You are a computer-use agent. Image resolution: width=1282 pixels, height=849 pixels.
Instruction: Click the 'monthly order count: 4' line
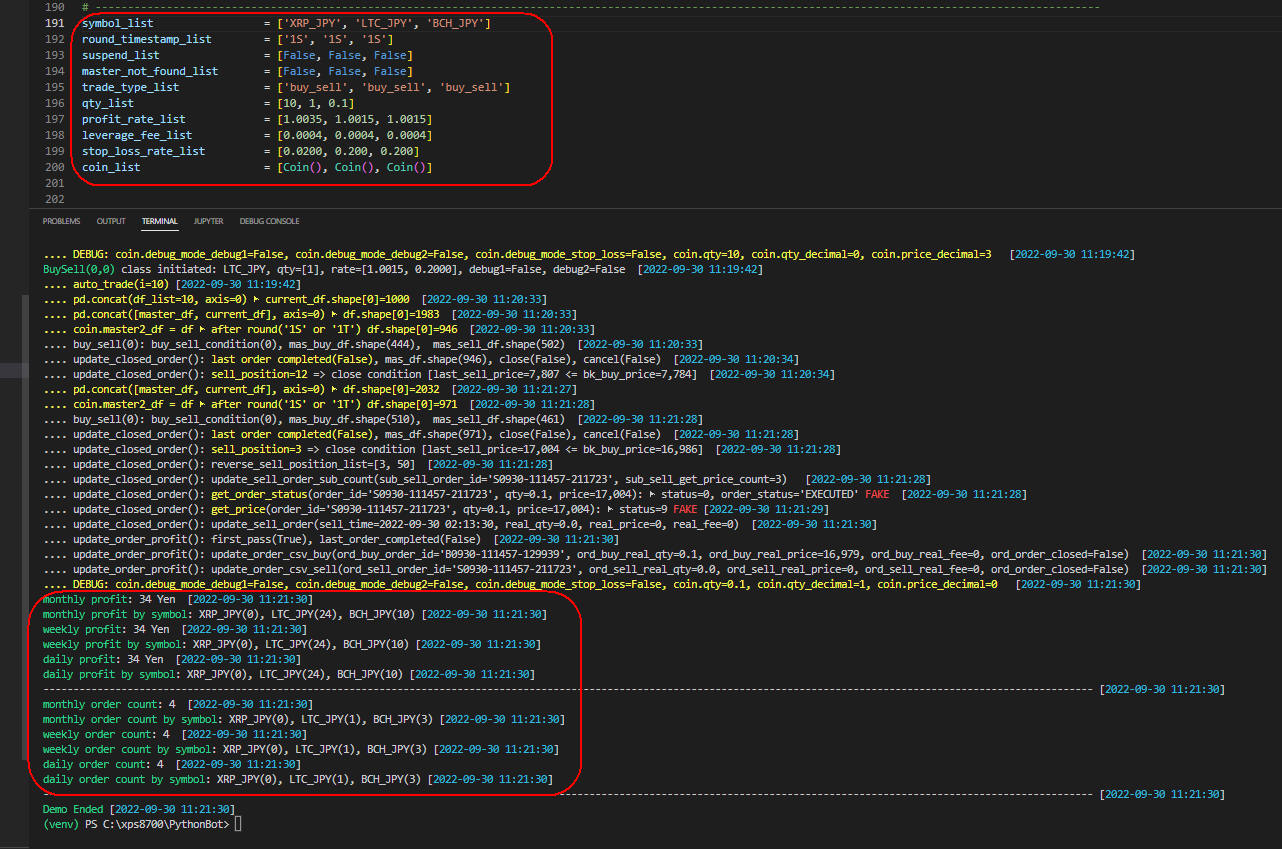(x=177, y=704)
